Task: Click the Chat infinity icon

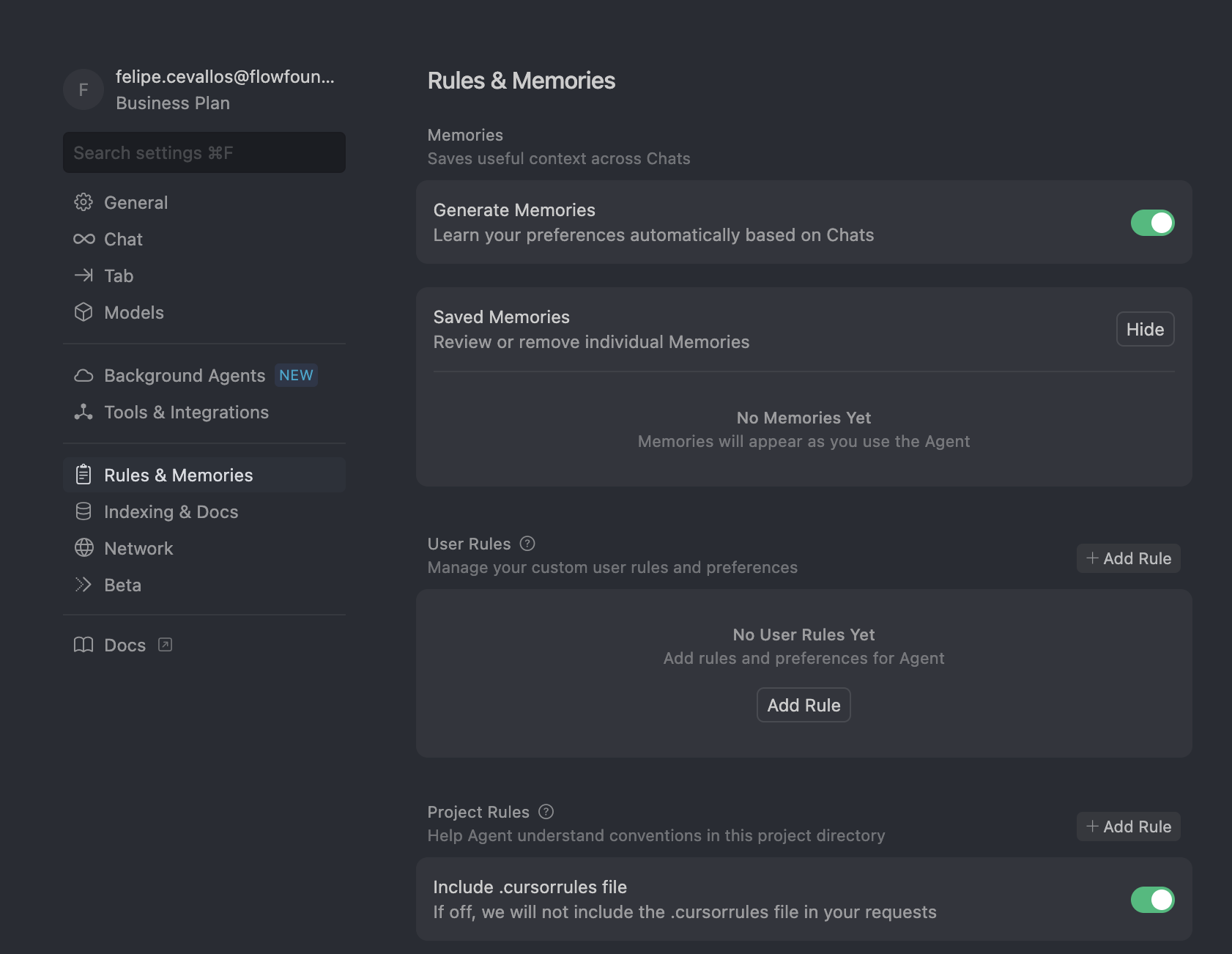Action: [x=84, y=239]
